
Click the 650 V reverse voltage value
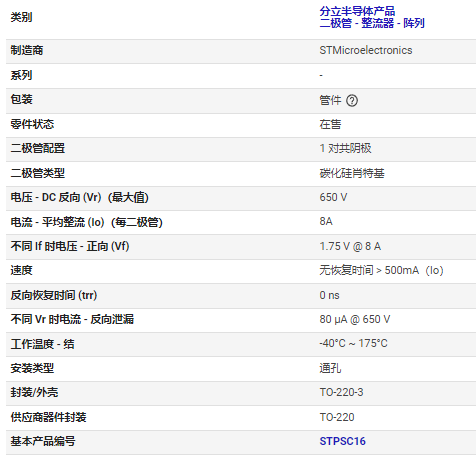tap(333, 197)
